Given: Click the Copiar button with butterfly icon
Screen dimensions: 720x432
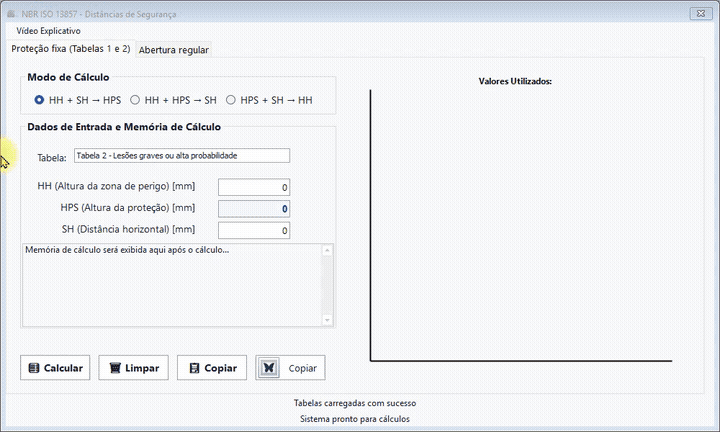Looking at the screenshot, I should click(290, 368).
